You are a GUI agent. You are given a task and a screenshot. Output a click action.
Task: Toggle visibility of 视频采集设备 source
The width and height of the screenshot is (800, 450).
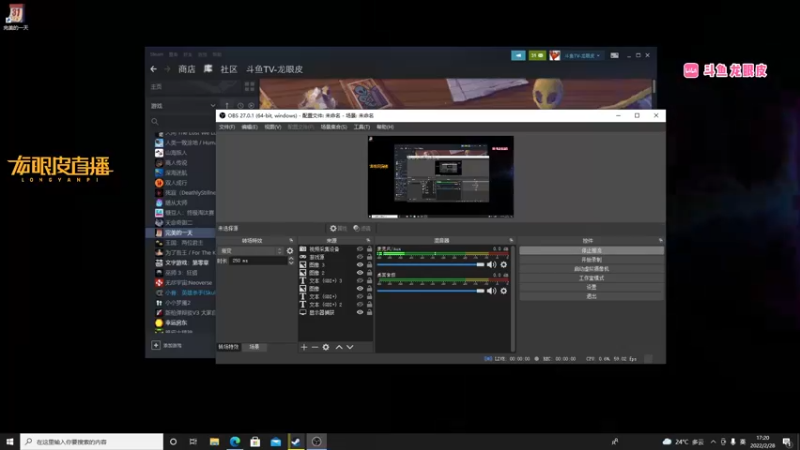point(360,249)
